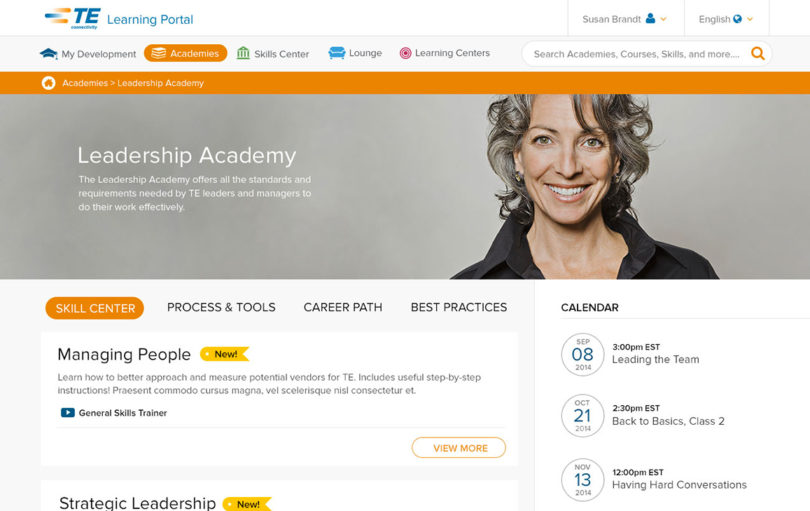Click the Academies breadcrumb link
This screenshot has height=511, width=810.
[85, 83]
